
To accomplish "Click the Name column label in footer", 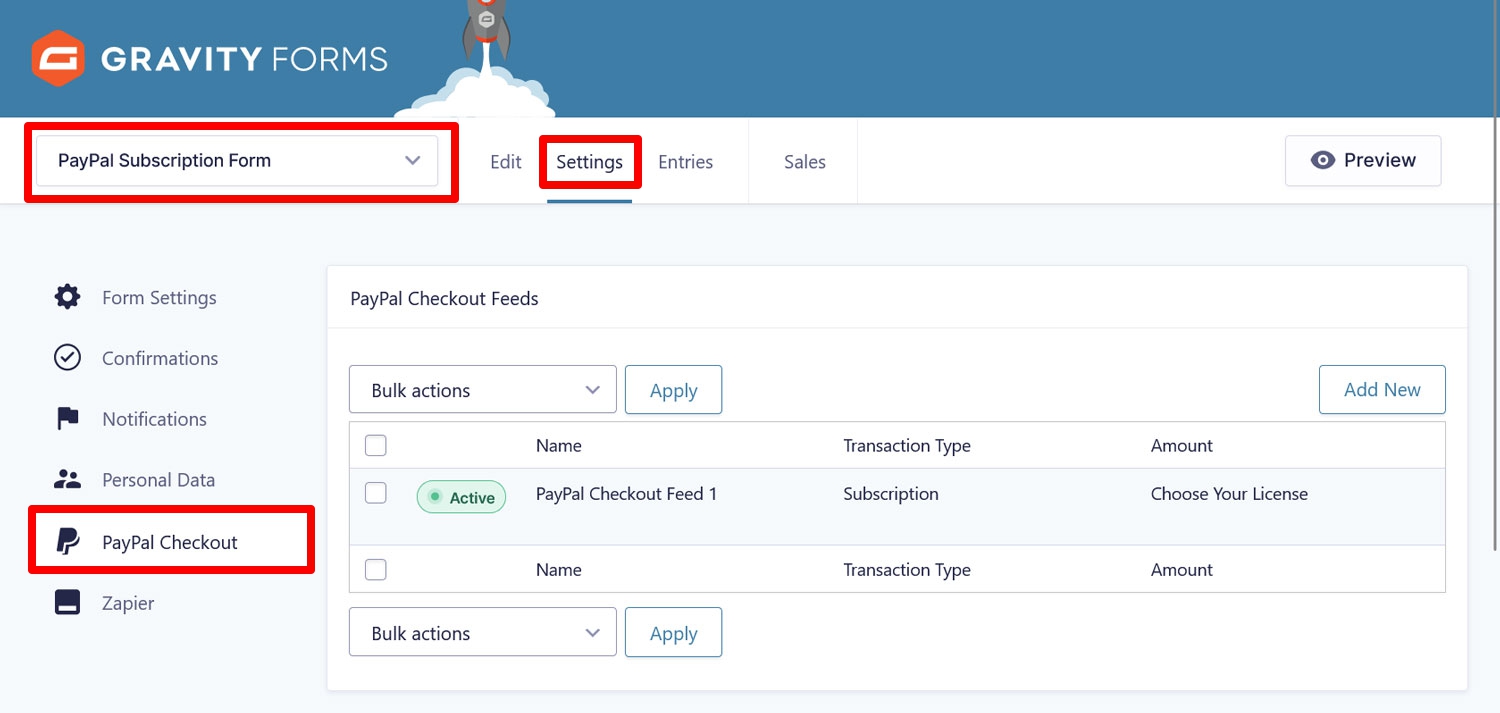I will pyautogui.click(x=558, y=570).
